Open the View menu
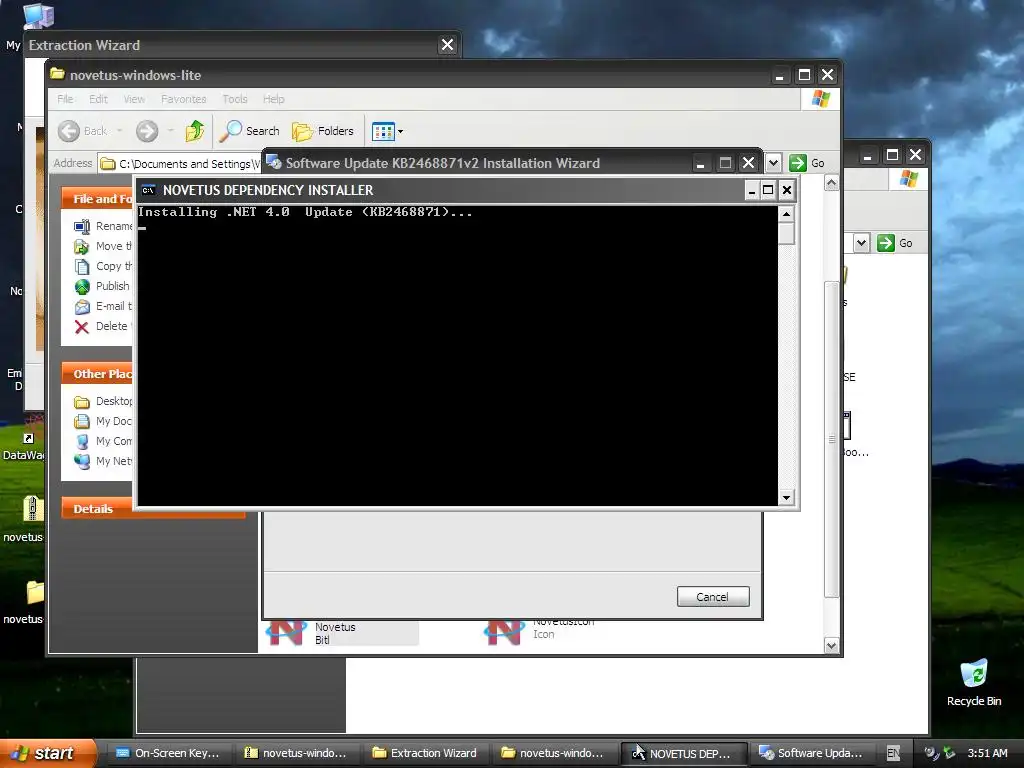Image resolution: width=1024 pixels, height=768 pixels. (134, 99)
